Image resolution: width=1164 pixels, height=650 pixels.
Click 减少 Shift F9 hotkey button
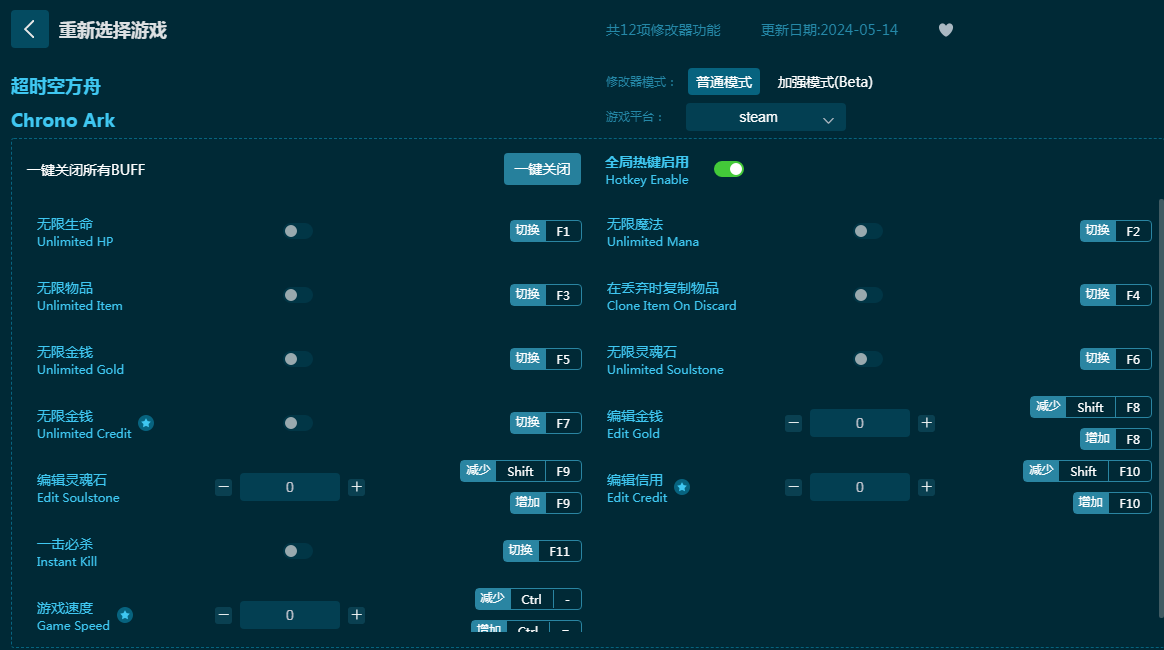coord(520,471)
